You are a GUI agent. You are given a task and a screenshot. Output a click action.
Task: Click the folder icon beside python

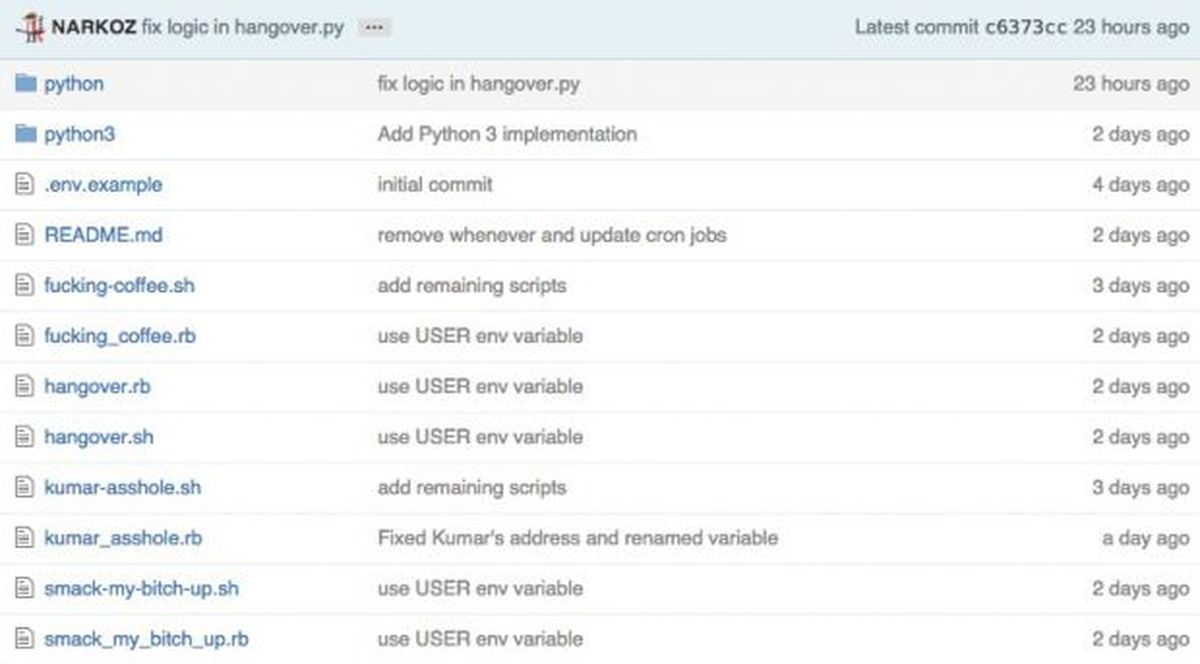pos(23,83)
